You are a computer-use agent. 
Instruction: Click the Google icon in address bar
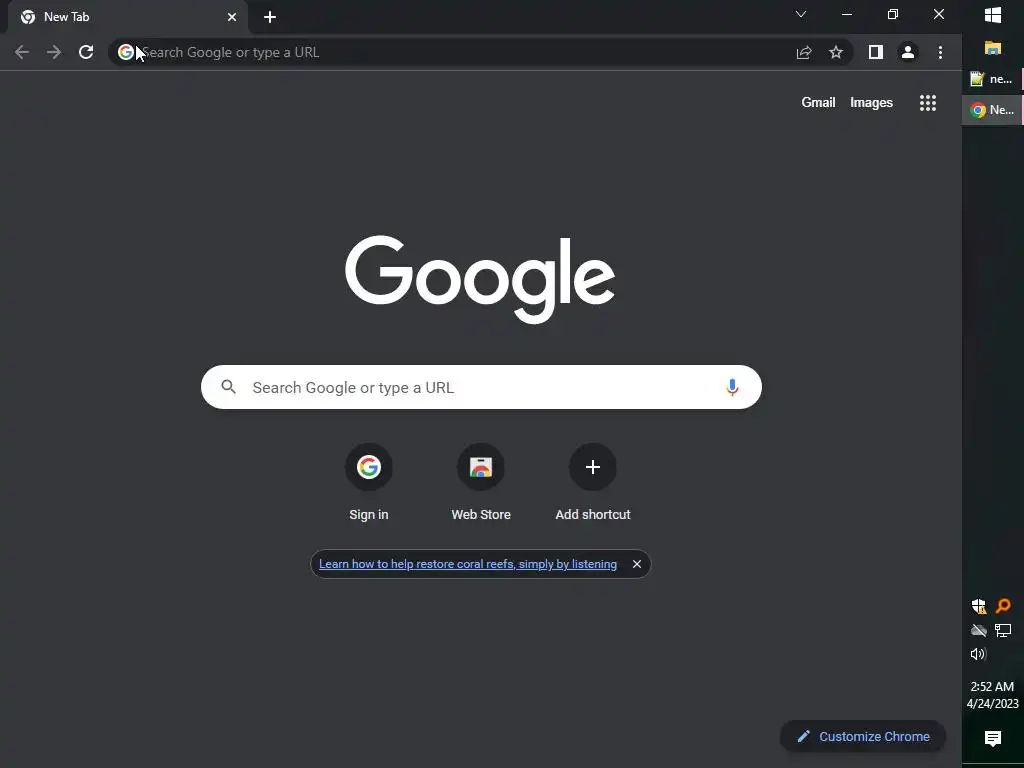pos(125,52)
